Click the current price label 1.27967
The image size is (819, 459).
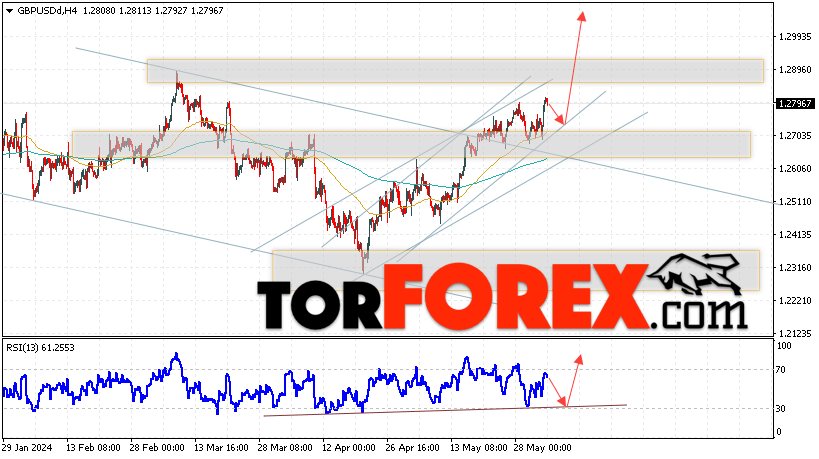795,103
